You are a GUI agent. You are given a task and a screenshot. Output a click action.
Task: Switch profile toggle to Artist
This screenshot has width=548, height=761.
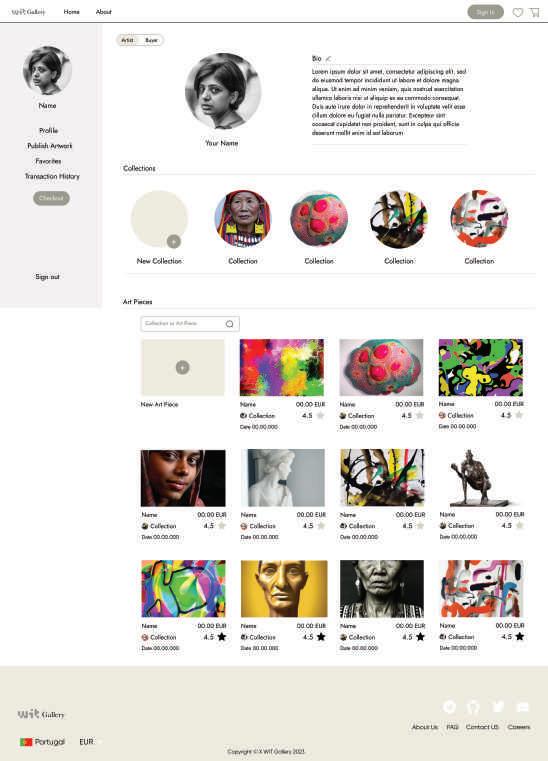point(127,40)
